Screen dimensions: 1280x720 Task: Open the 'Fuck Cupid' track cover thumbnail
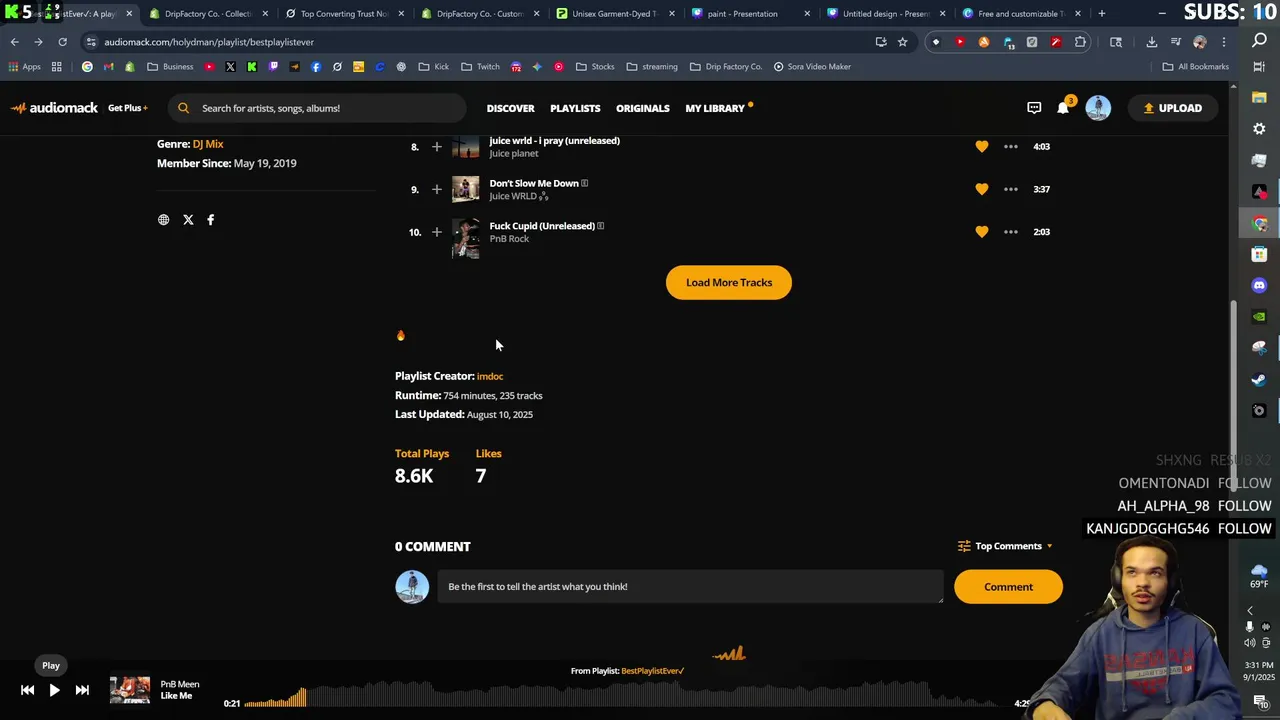pyautogui.click(x=466, y=239)
